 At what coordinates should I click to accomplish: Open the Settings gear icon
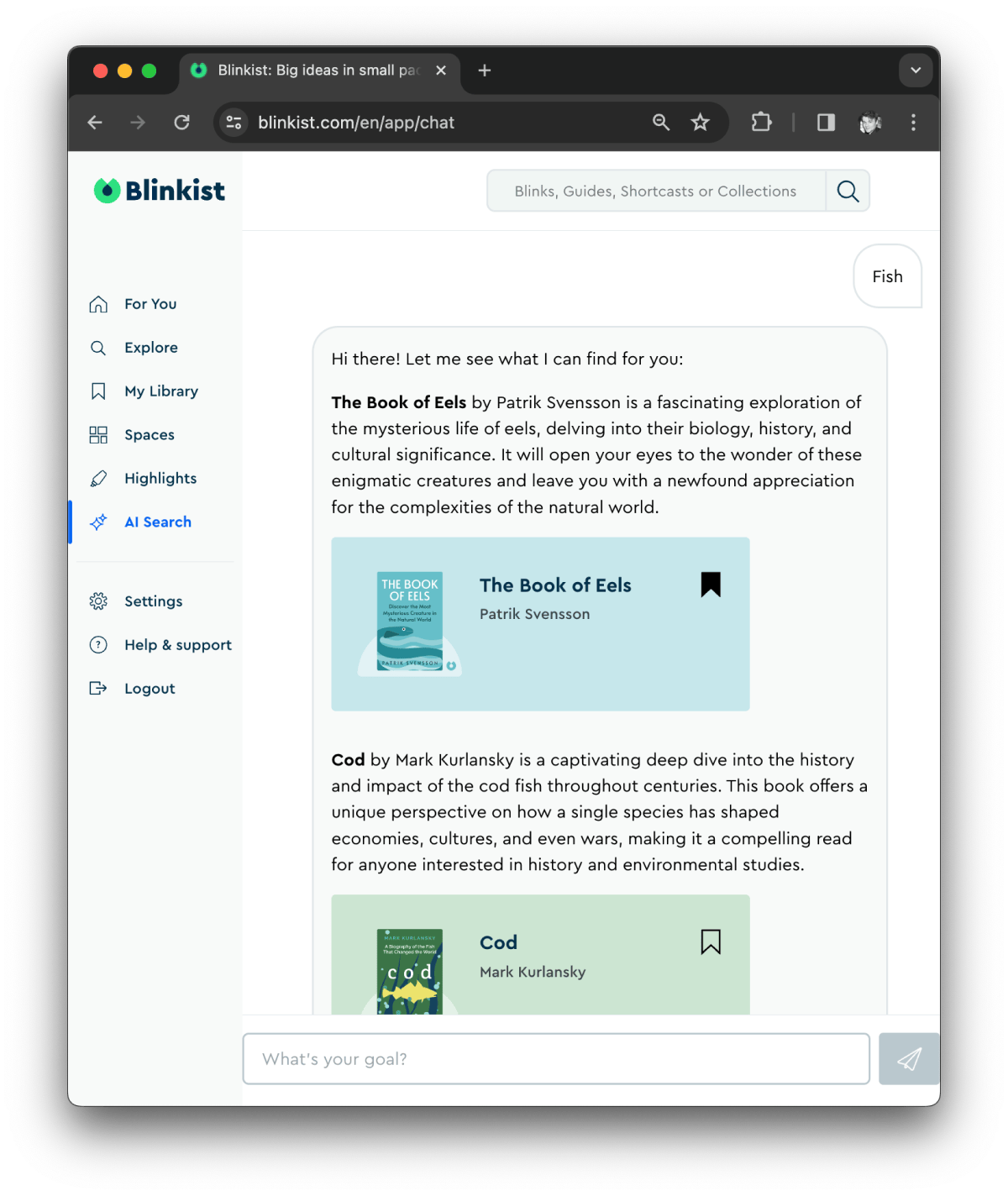(x=98, y=601)
